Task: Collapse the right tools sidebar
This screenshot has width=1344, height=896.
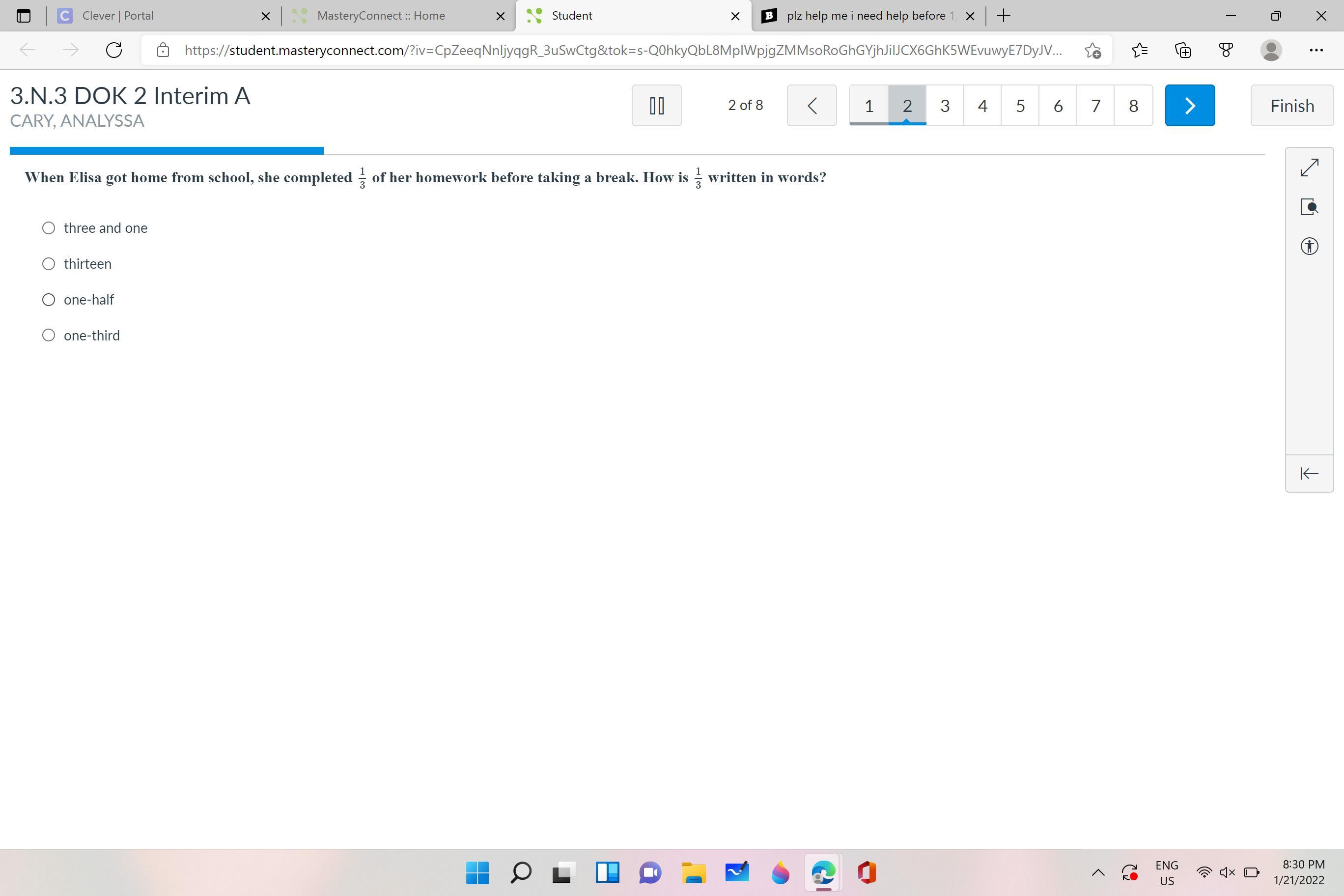Action: 1309,473
